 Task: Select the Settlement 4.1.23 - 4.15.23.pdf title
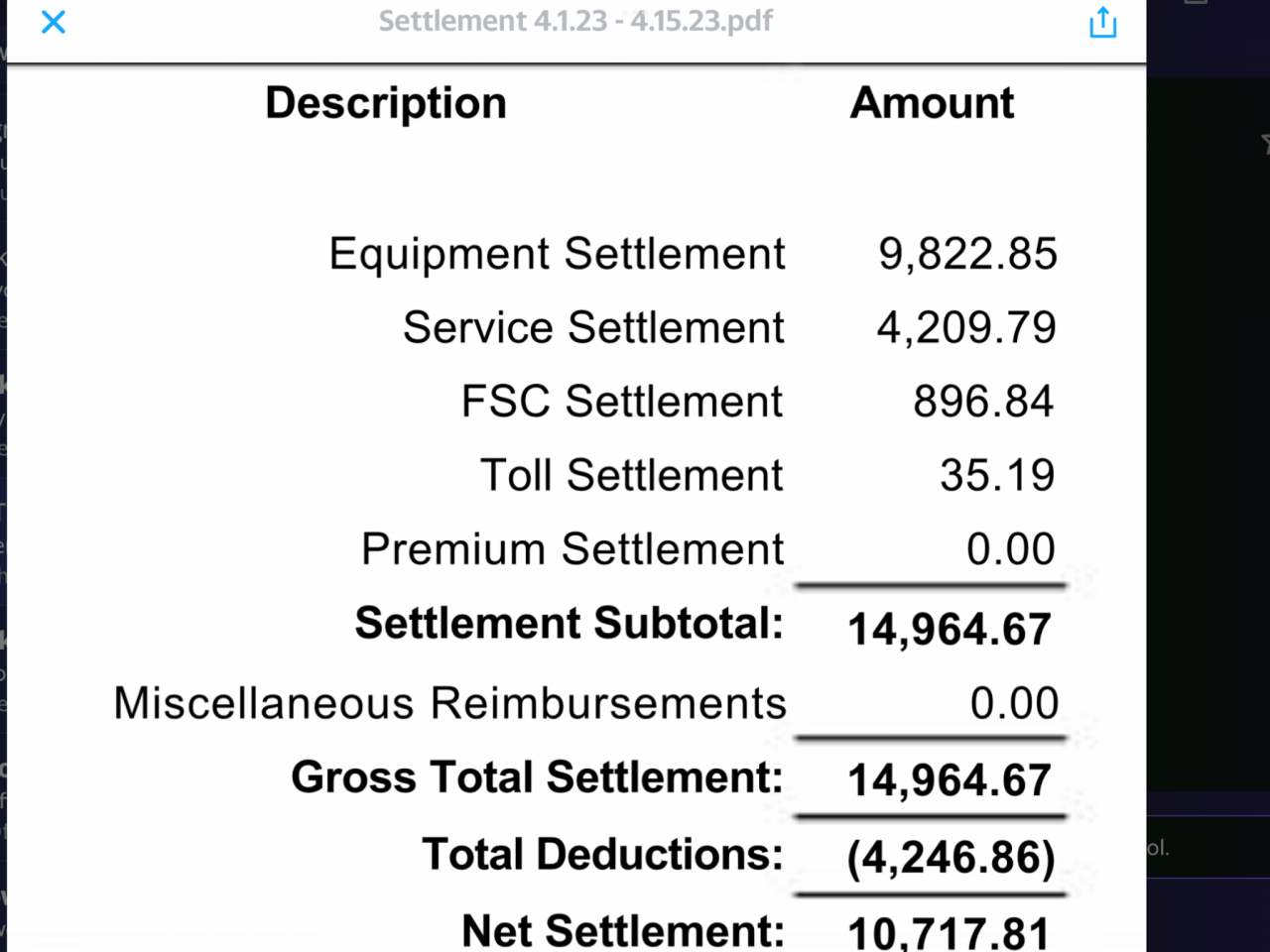(575, 21)
